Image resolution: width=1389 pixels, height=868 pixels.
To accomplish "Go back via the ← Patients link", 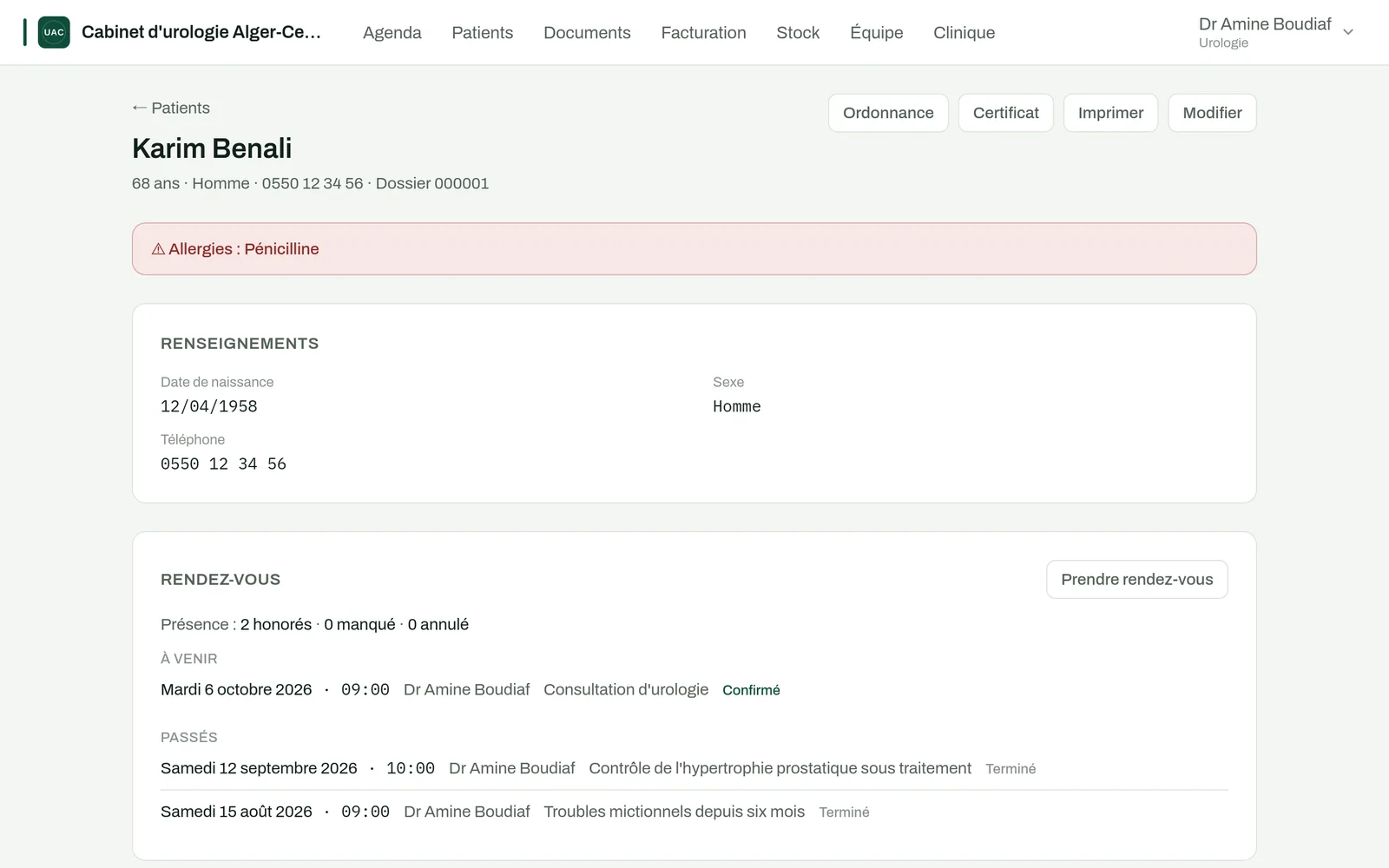I will (171, 108).
